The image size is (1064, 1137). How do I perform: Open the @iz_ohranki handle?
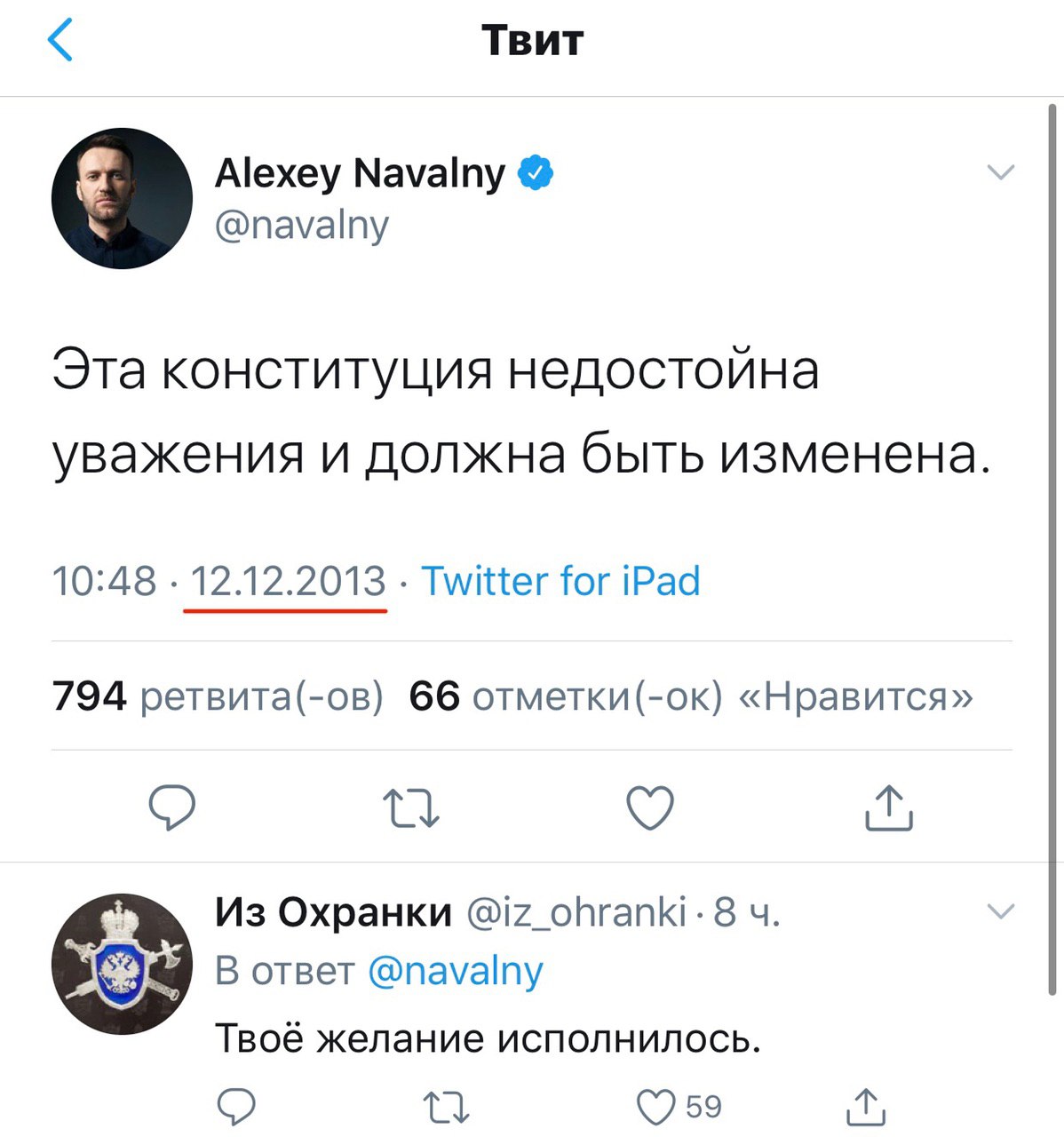tap(576, 911)
